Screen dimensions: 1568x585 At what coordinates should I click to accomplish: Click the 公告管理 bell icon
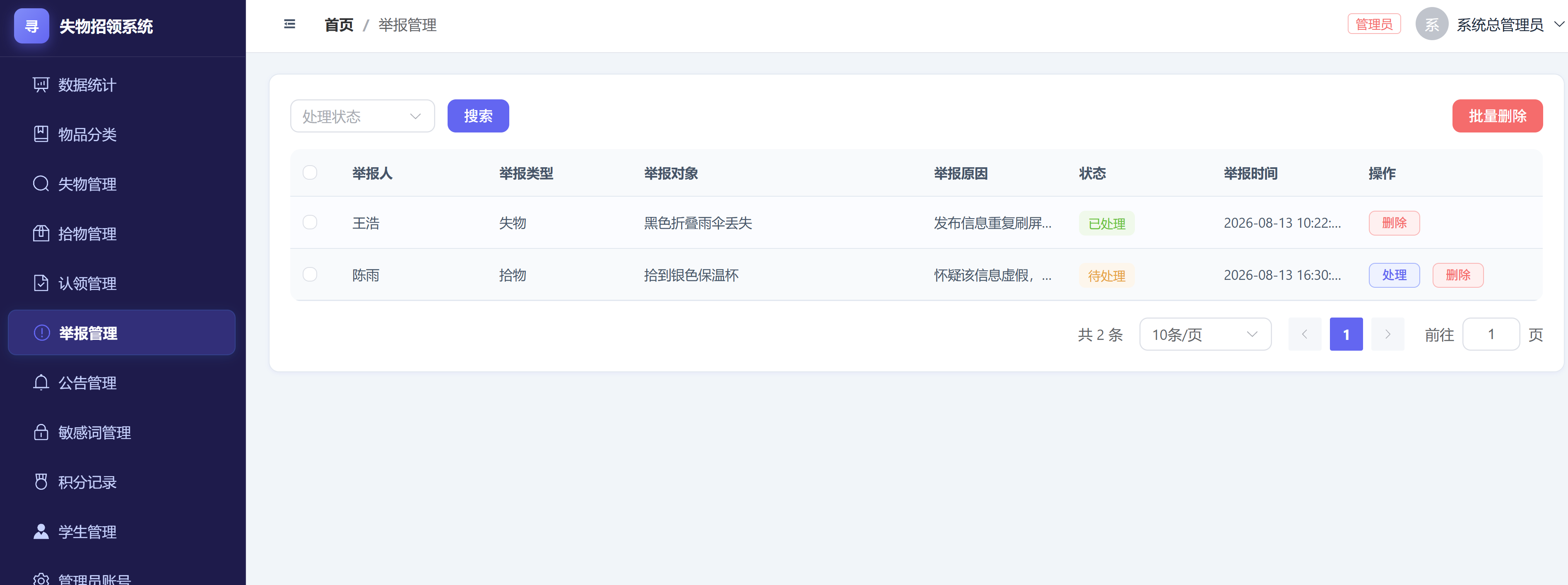pos(41,382)
